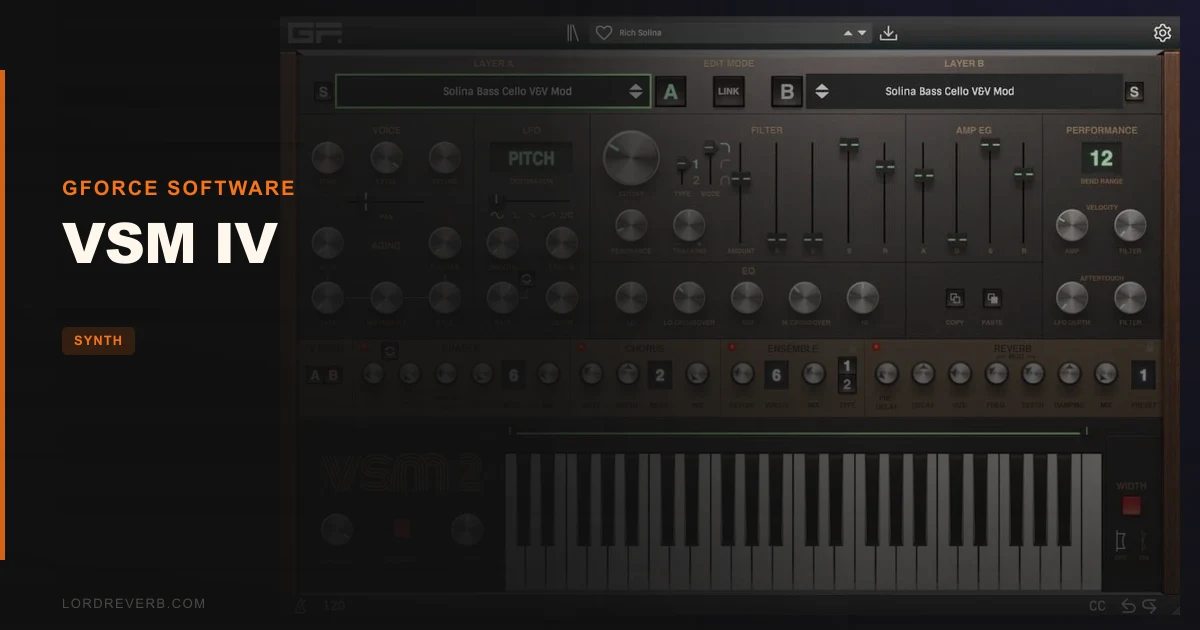Click the filter Tracking knob
This screenshot has width=1200, height=630.
(689, 225)
